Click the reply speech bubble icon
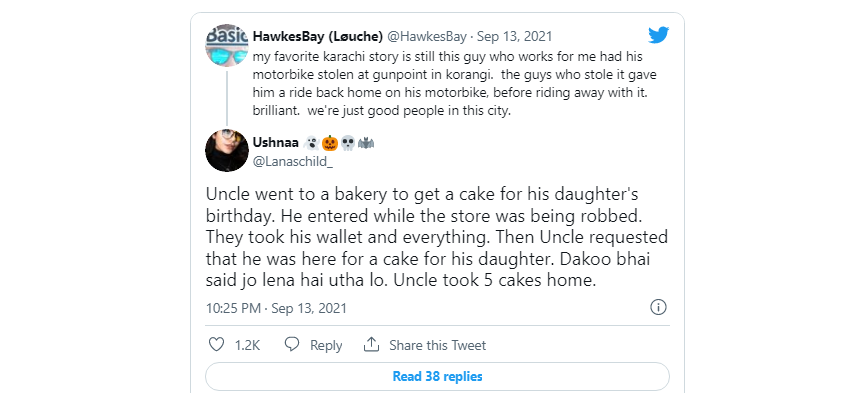Screen dimensions: 847x393 point(292,344)
